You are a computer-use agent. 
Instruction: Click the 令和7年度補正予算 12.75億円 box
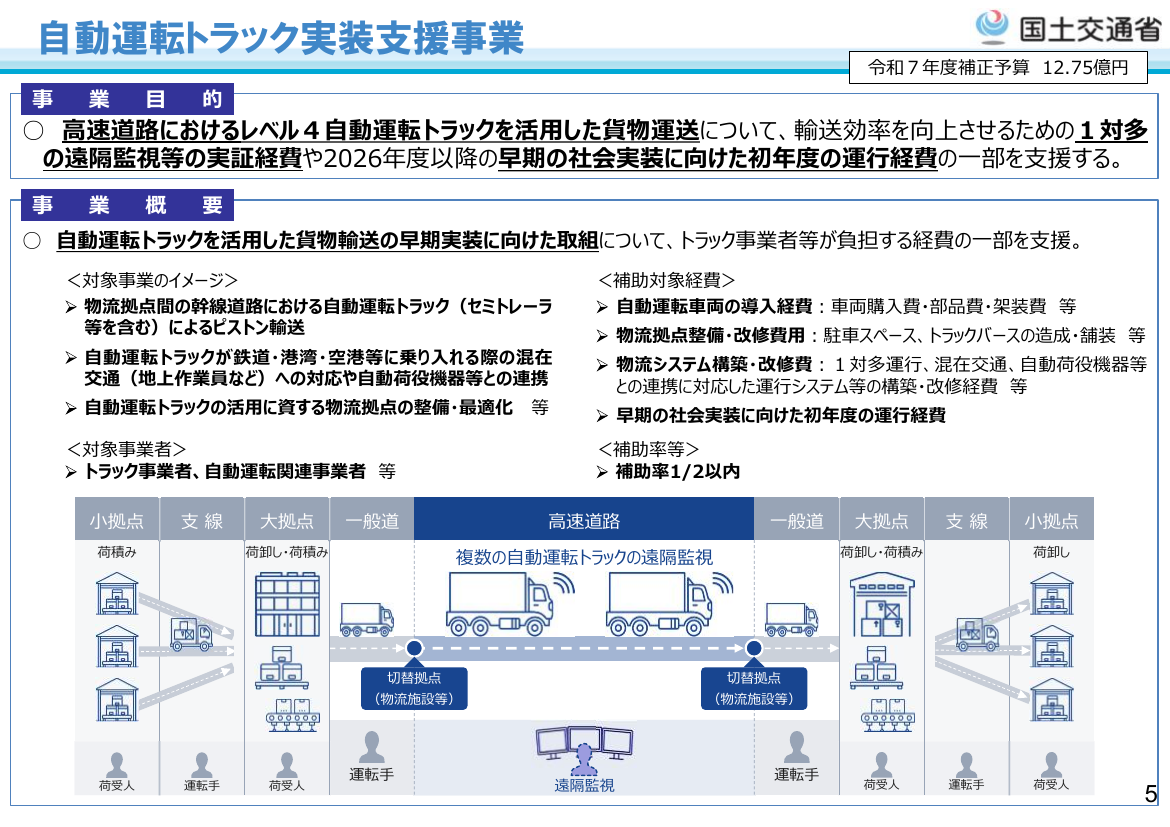click(998, 67)
